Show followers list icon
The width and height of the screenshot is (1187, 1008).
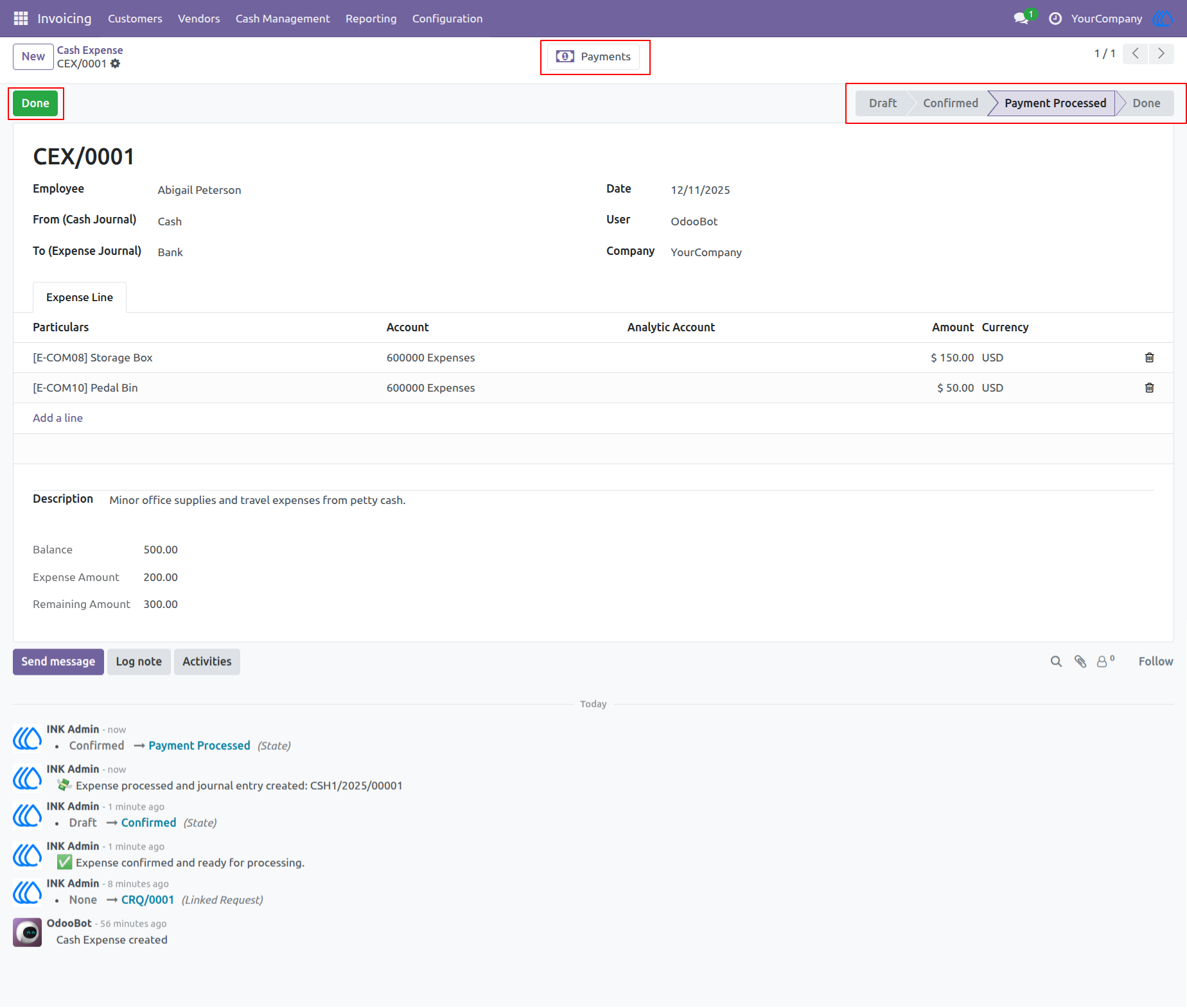pos(1105,661)
